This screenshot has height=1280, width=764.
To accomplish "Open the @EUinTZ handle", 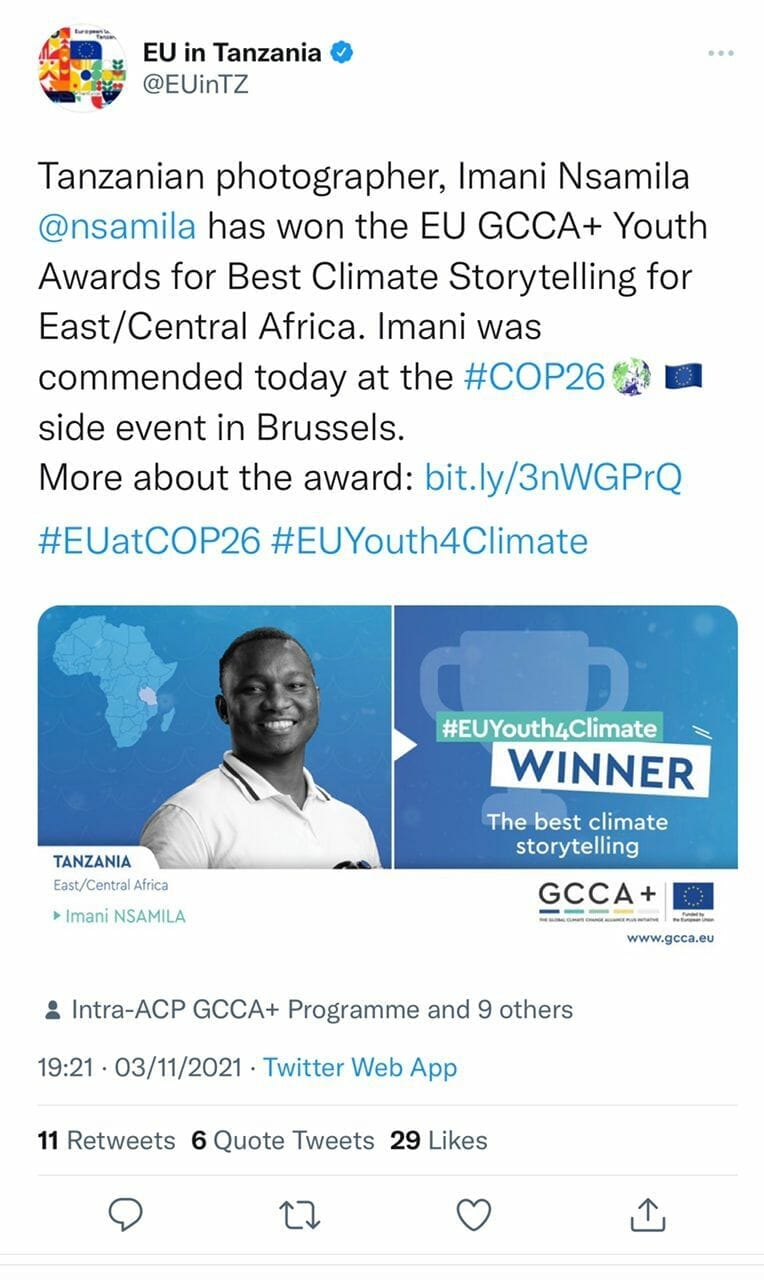I will (x=196, y=85).
